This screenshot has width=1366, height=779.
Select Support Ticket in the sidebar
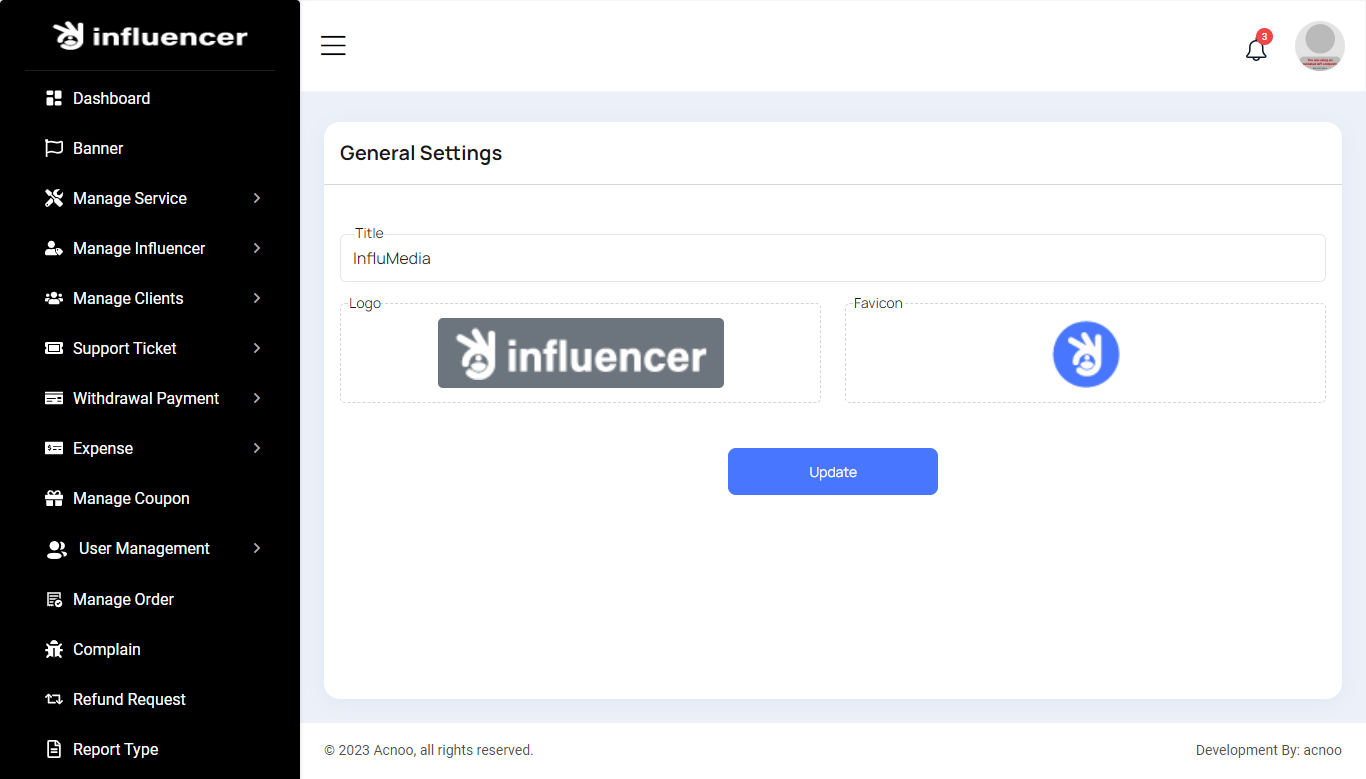pyautogui.click(x=124, y=348)
